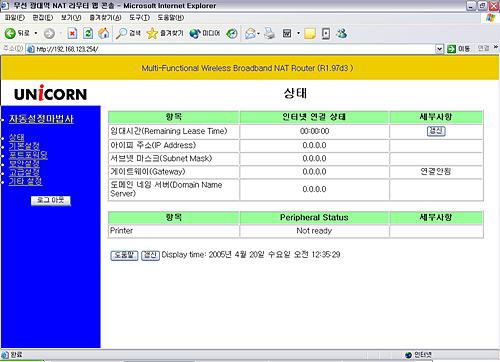The image size is (500, 362).
Task: Click the Forward arrow icon
Action: pyautogui.click(x=49, y=33)
